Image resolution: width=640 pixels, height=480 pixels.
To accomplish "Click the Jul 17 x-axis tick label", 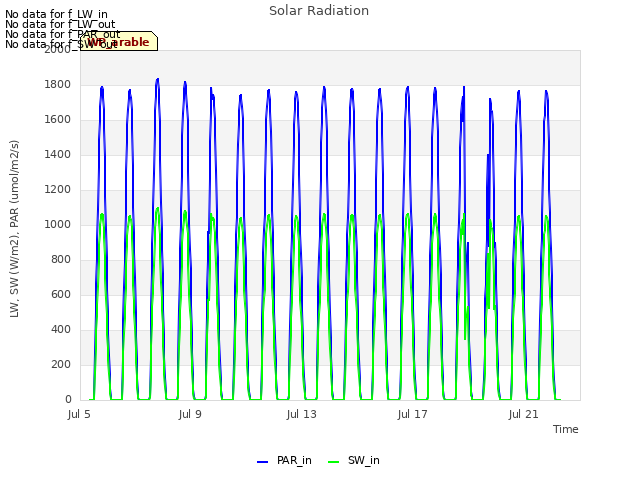I will (413, 415).
